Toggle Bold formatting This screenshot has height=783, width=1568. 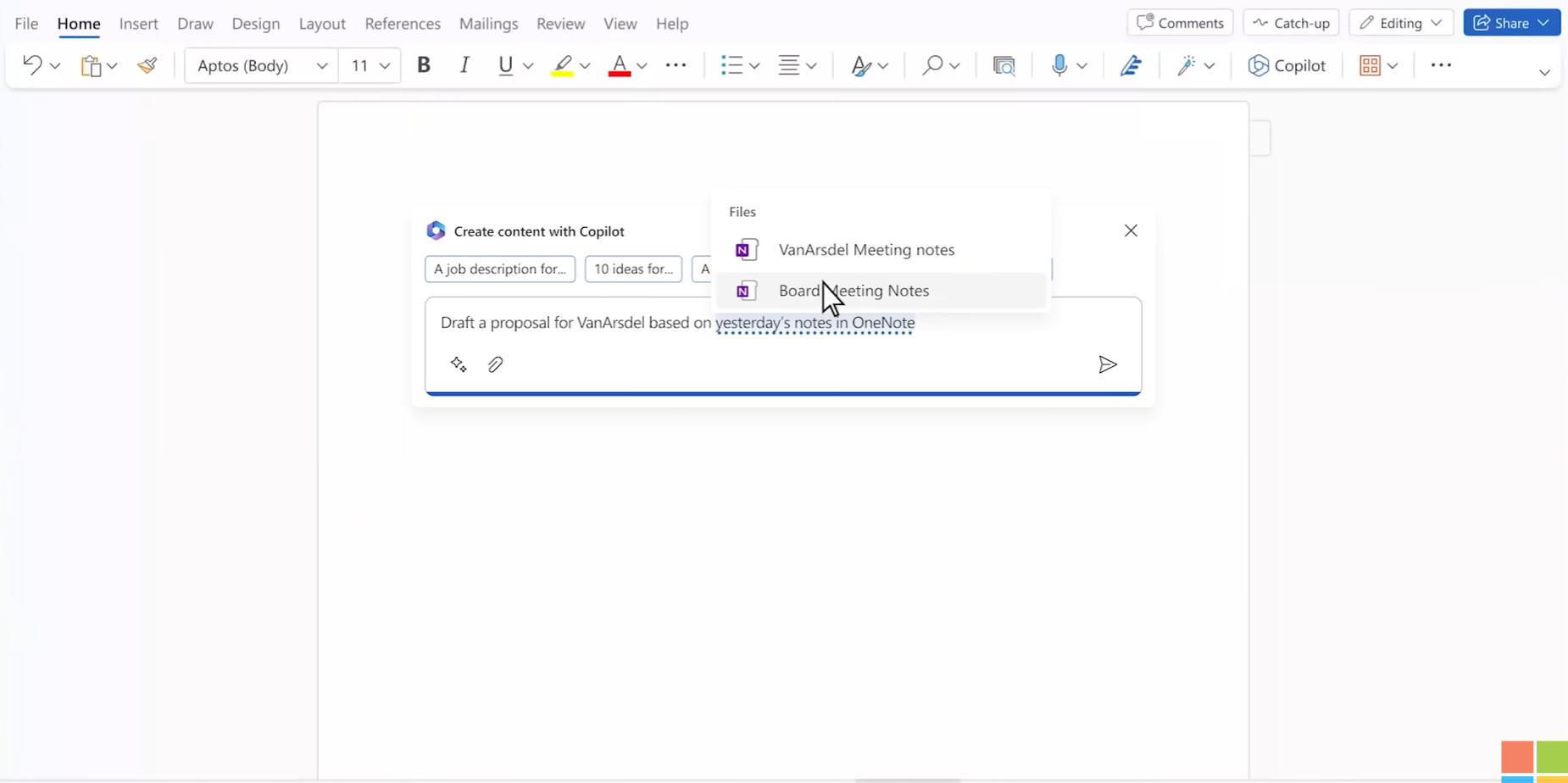[424, 65]
